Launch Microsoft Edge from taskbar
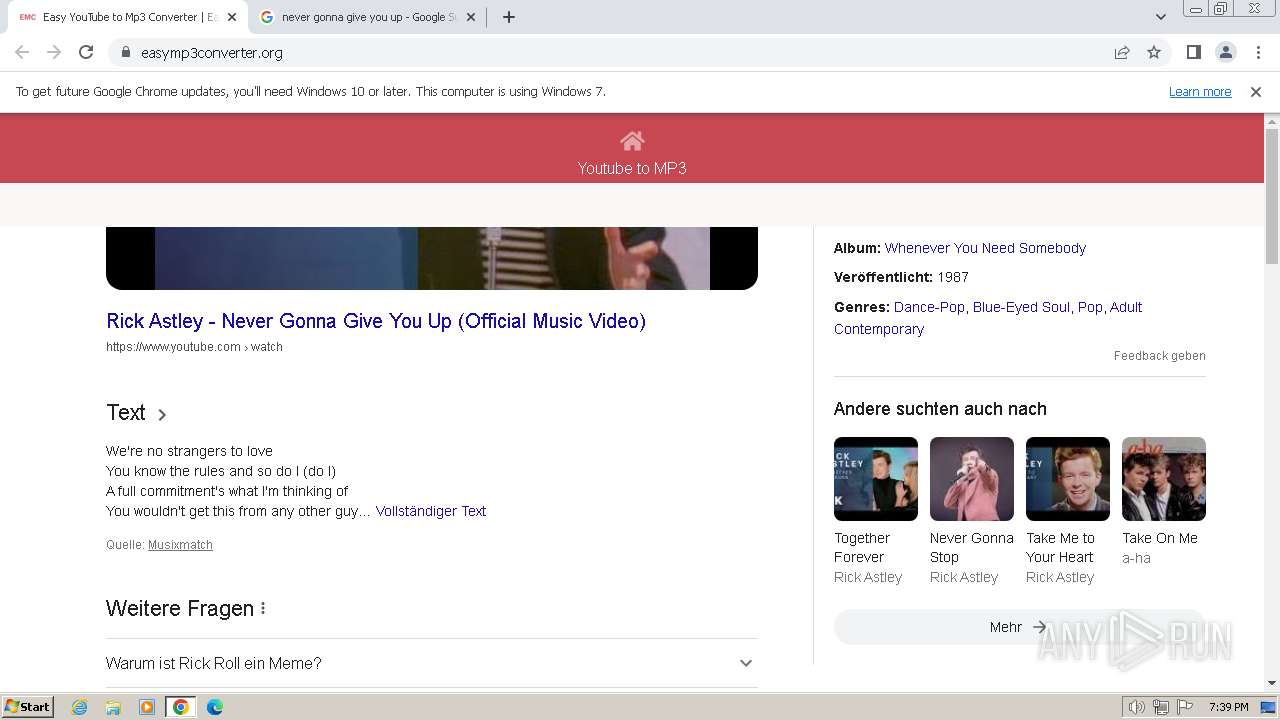1280x720 pixels. coord(214,707)
